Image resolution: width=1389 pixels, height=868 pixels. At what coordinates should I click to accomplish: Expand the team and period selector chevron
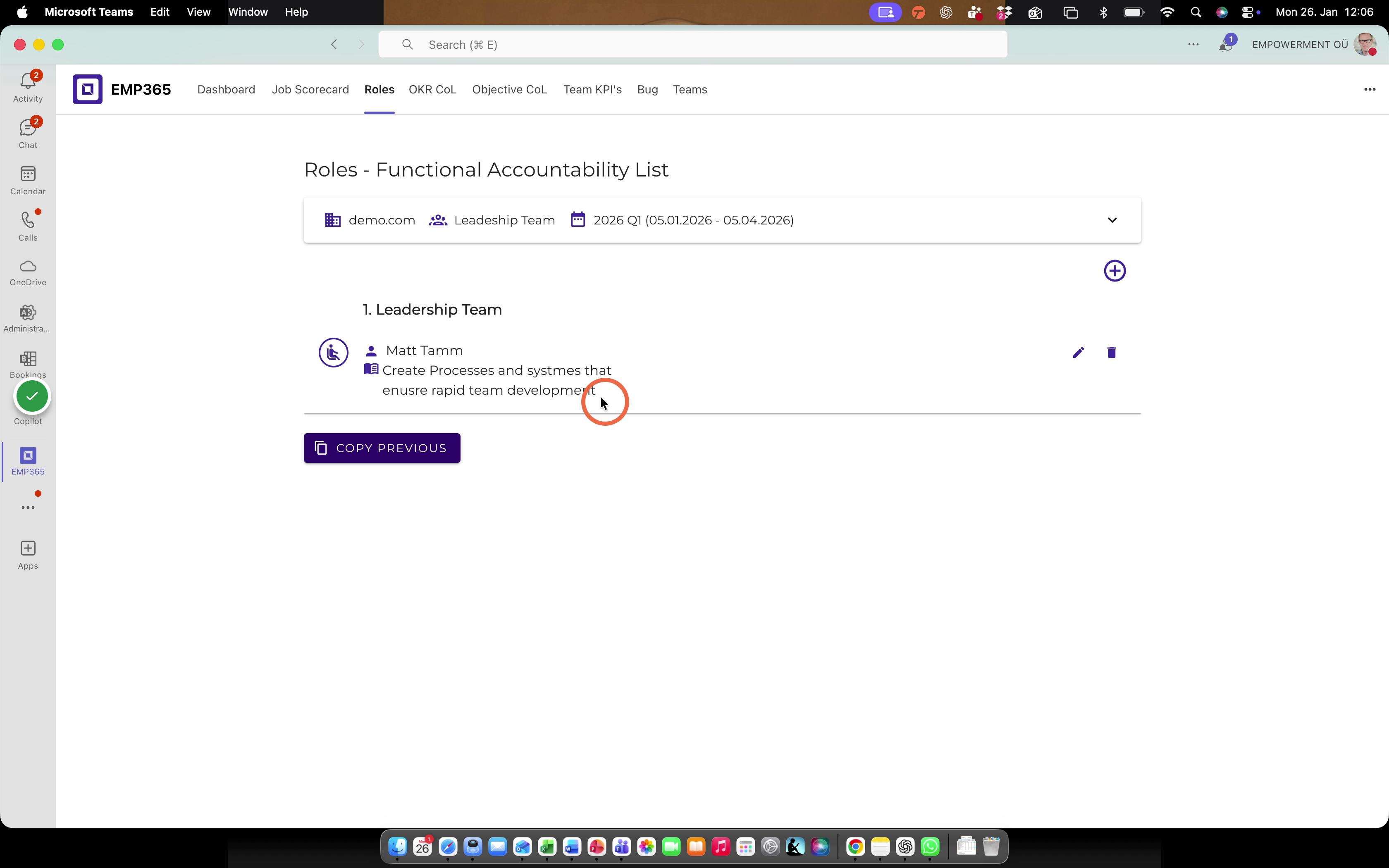(1112, 220)
